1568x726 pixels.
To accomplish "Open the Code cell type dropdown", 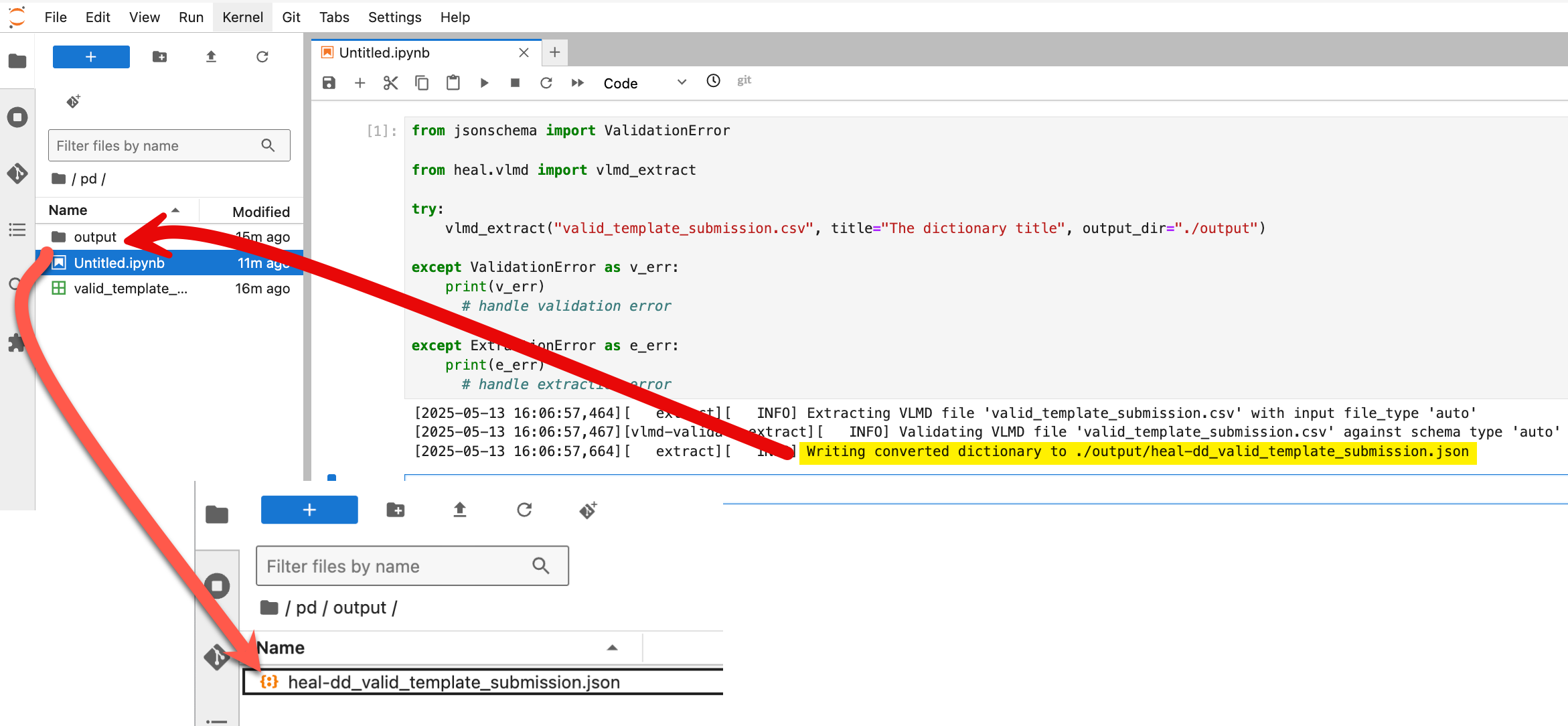I will tap(645, 83).
